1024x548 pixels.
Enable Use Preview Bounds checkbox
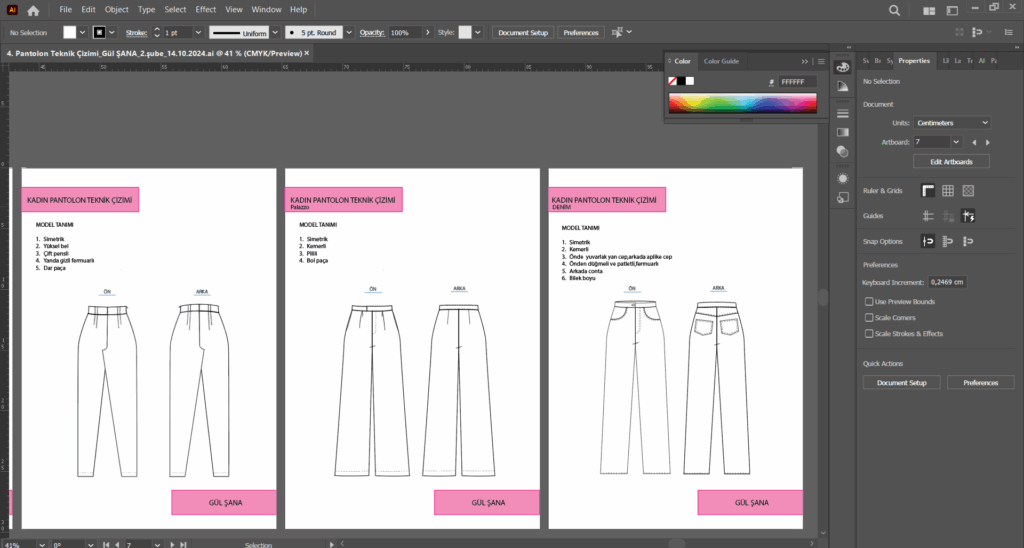click(868, 301)
